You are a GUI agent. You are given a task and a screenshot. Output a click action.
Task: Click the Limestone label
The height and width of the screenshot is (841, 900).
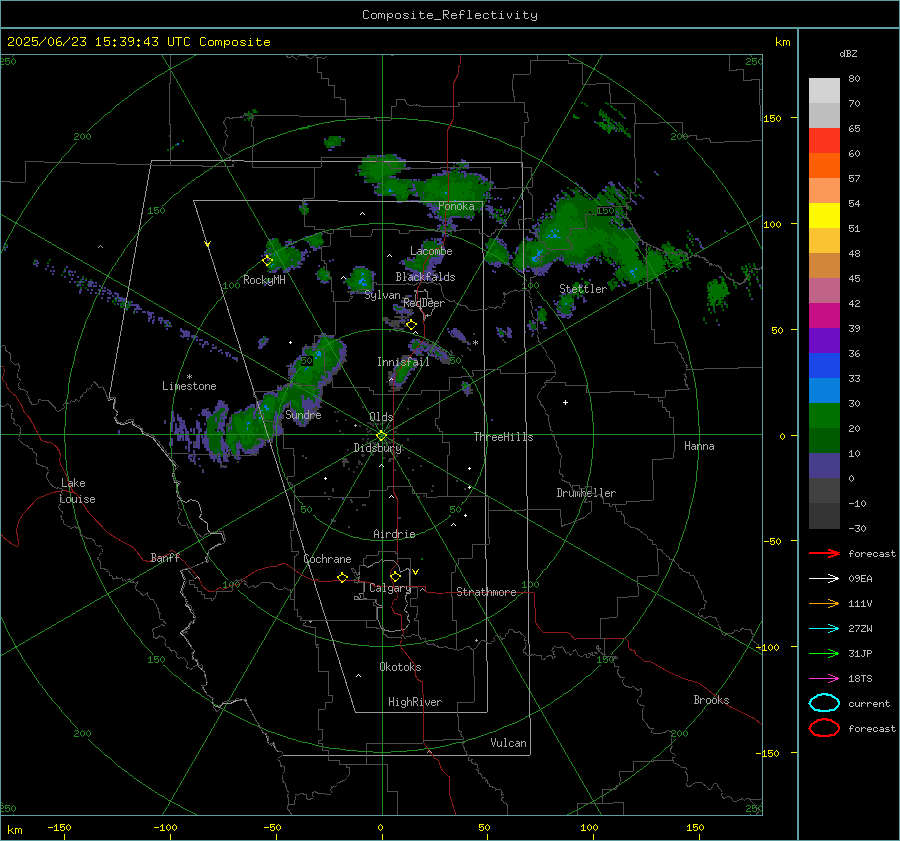click(189, 386)
